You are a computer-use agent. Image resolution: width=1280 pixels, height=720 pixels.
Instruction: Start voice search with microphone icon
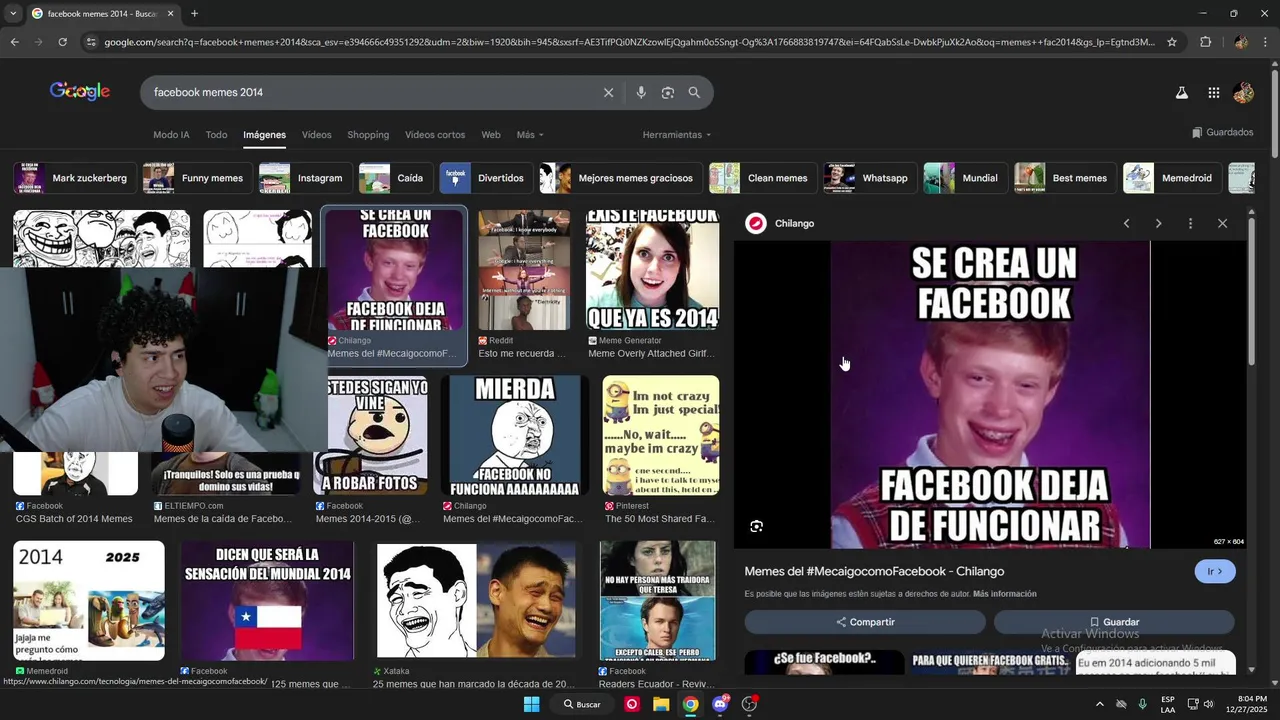tap(641, 92)
